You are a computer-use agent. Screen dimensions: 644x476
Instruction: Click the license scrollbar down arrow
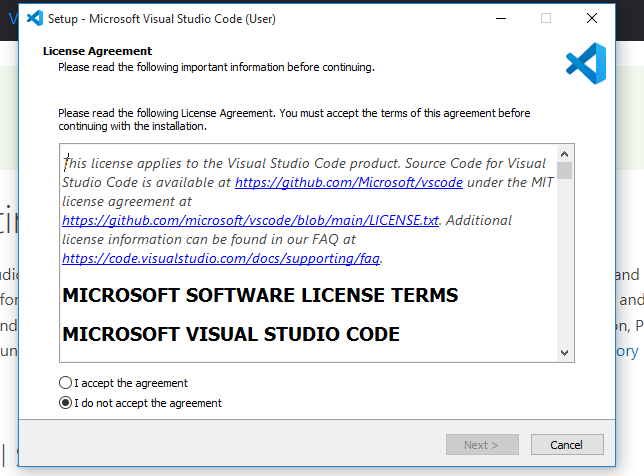[x=564, y=352]
